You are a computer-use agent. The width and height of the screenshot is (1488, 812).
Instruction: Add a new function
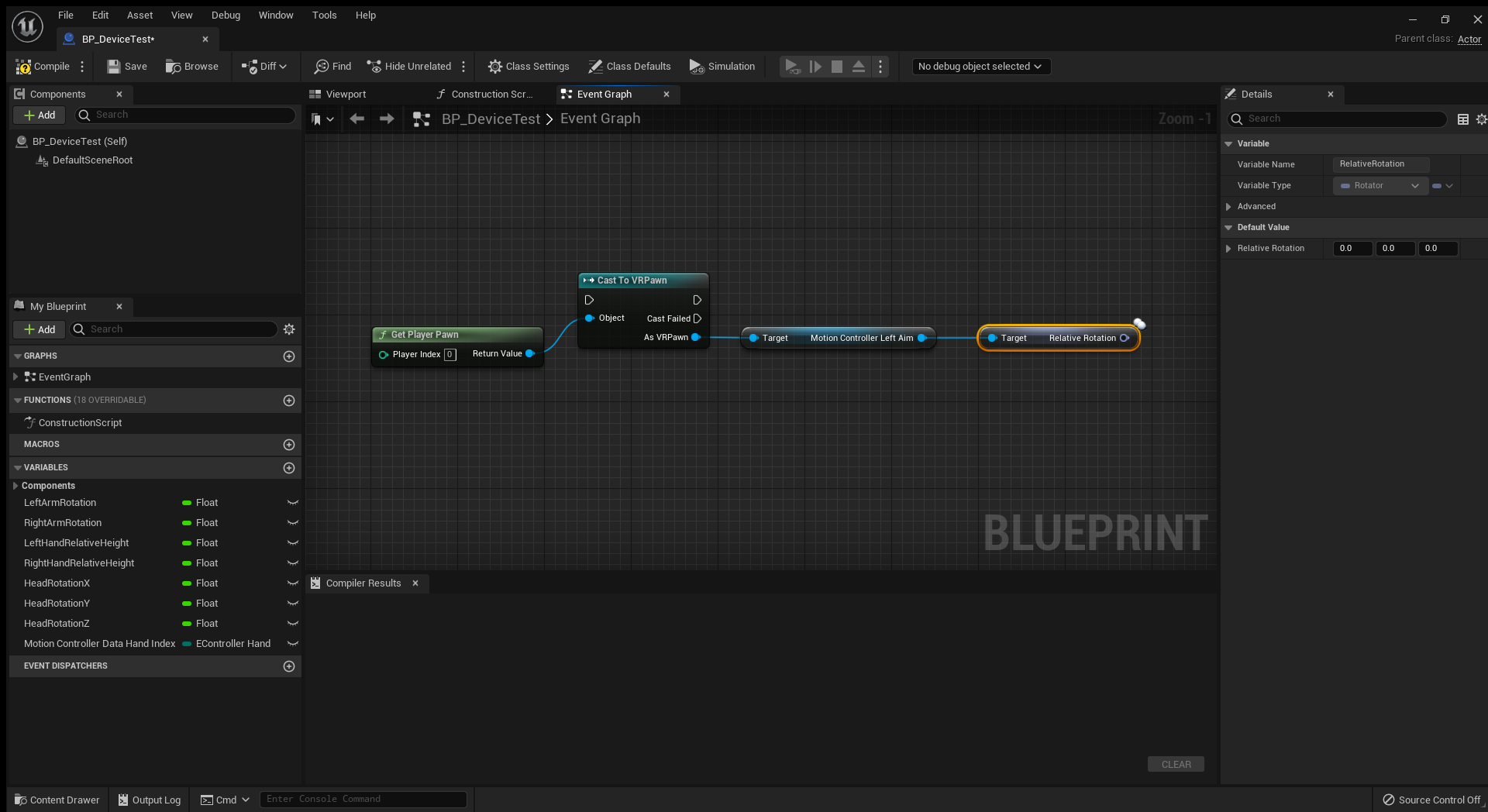[x=289, y=401]
